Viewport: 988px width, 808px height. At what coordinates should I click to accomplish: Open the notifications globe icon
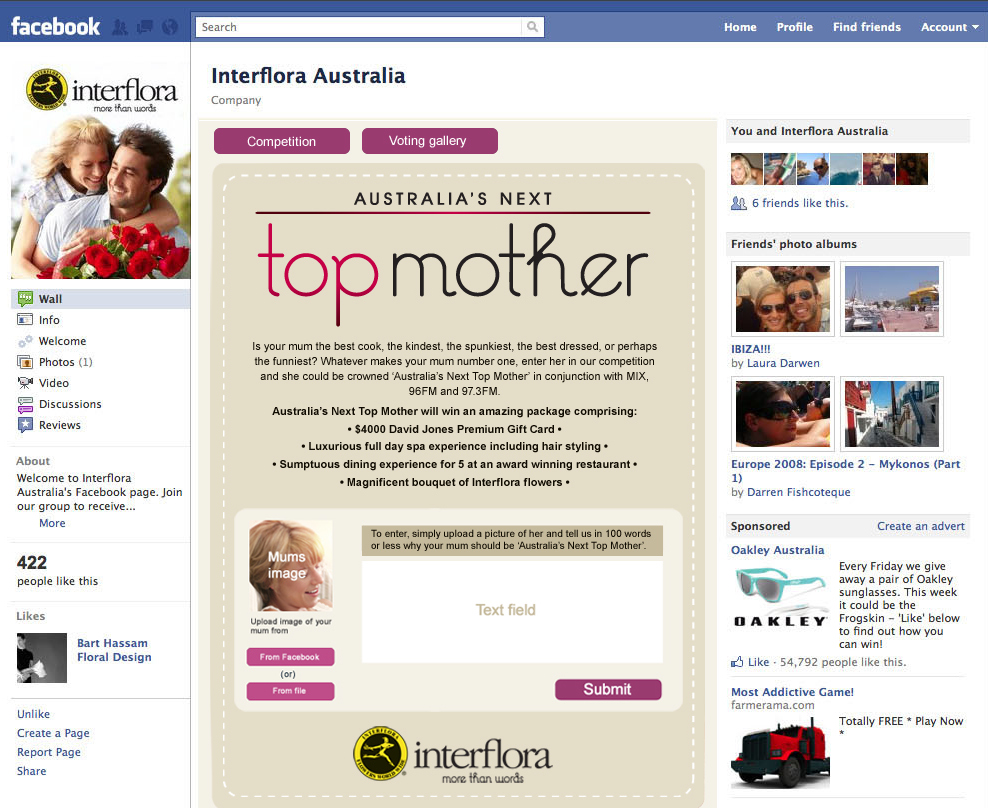[169, 27]
